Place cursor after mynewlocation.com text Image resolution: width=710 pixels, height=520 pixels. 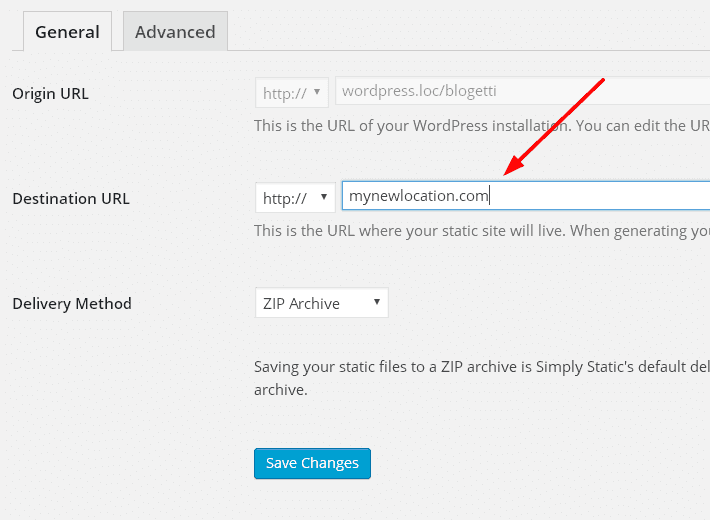click(491, 197)
